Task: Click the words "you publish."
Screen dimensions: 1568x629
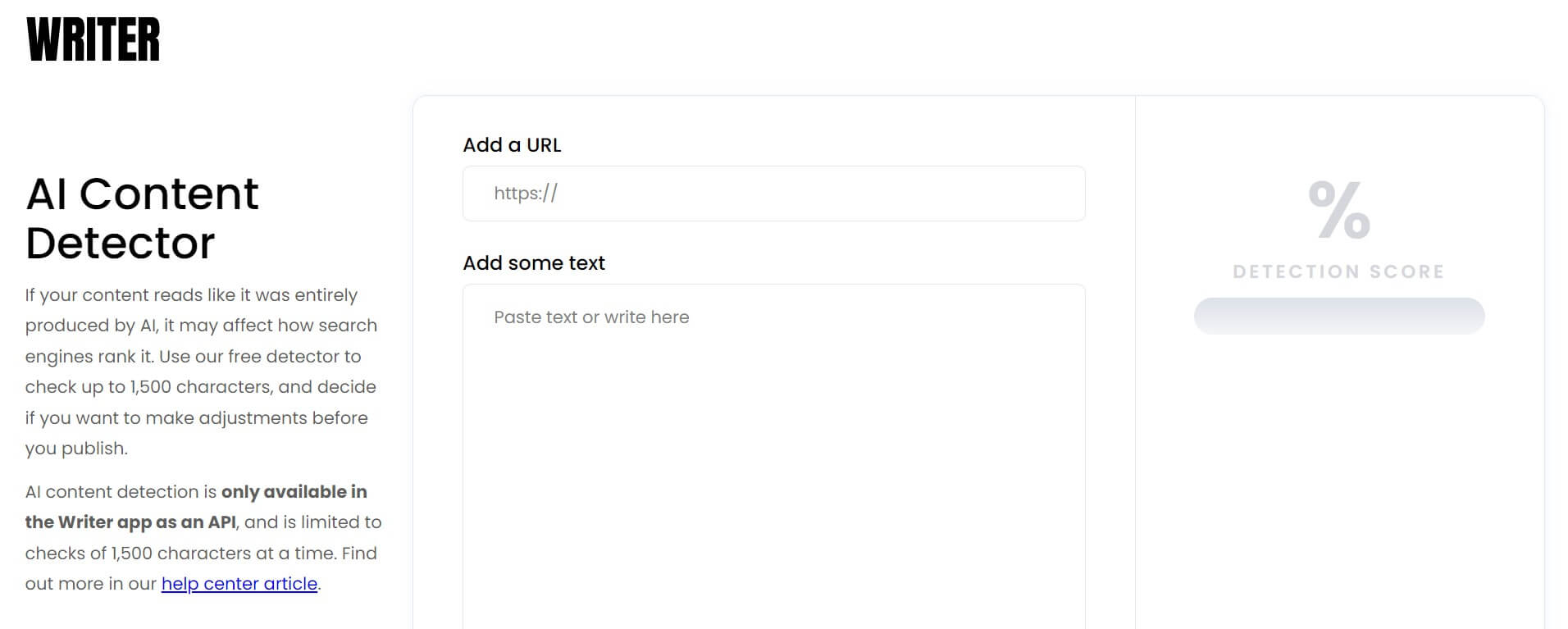Action: tap(76, 449)
